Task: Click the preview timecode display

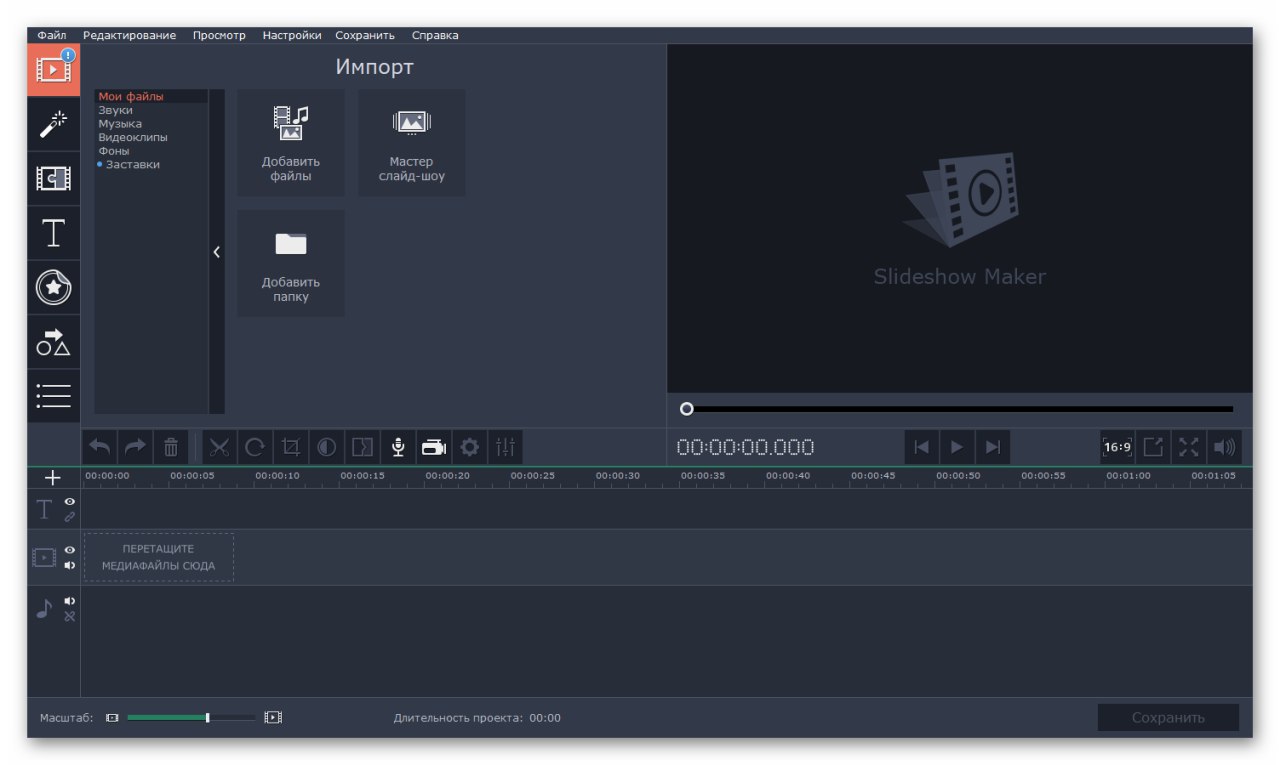Action: point(745,447)
